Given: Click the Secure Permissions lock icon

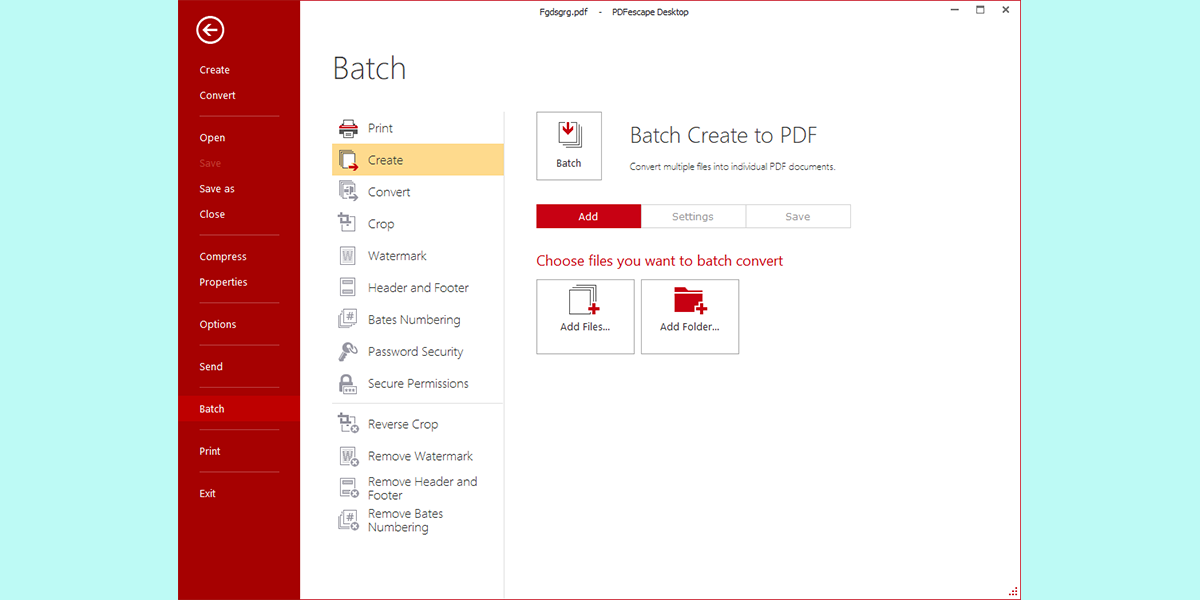Looking at the screenshot, I should 348,384.
